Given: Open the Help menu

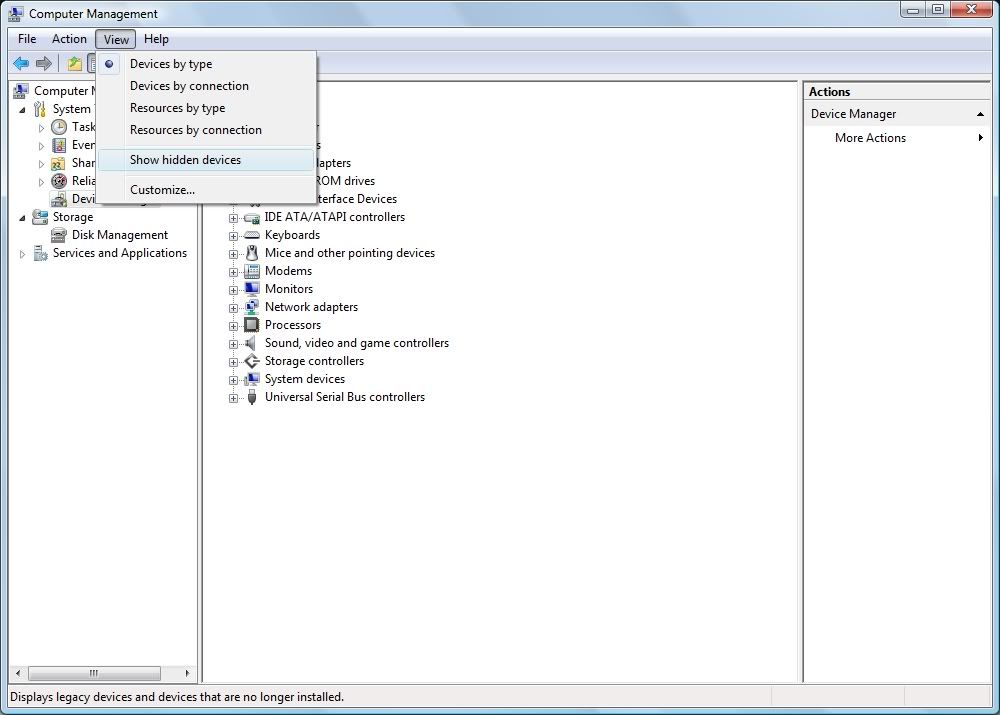Looking at the screenshot, I should point(156,39).
